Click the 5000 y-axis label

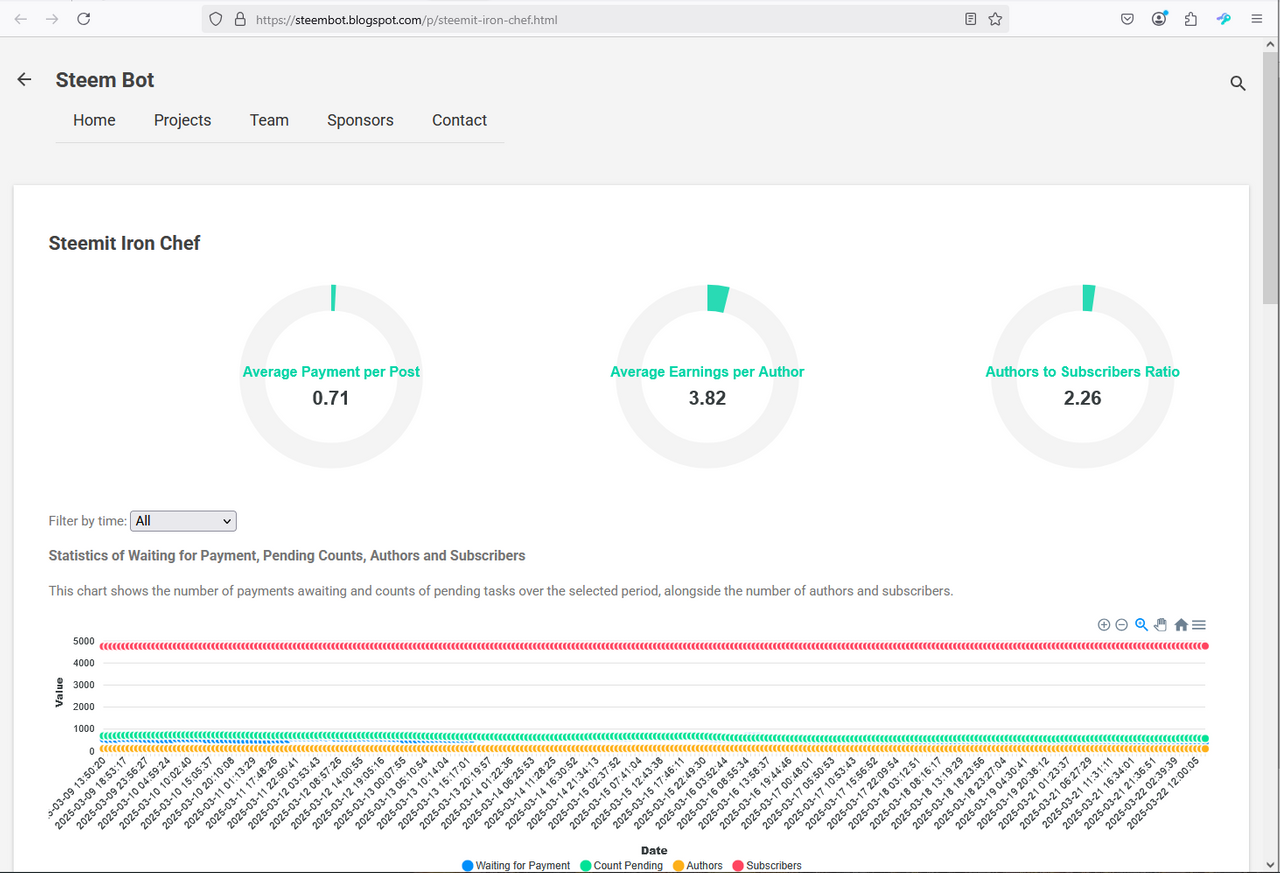[x=84, y=641]
